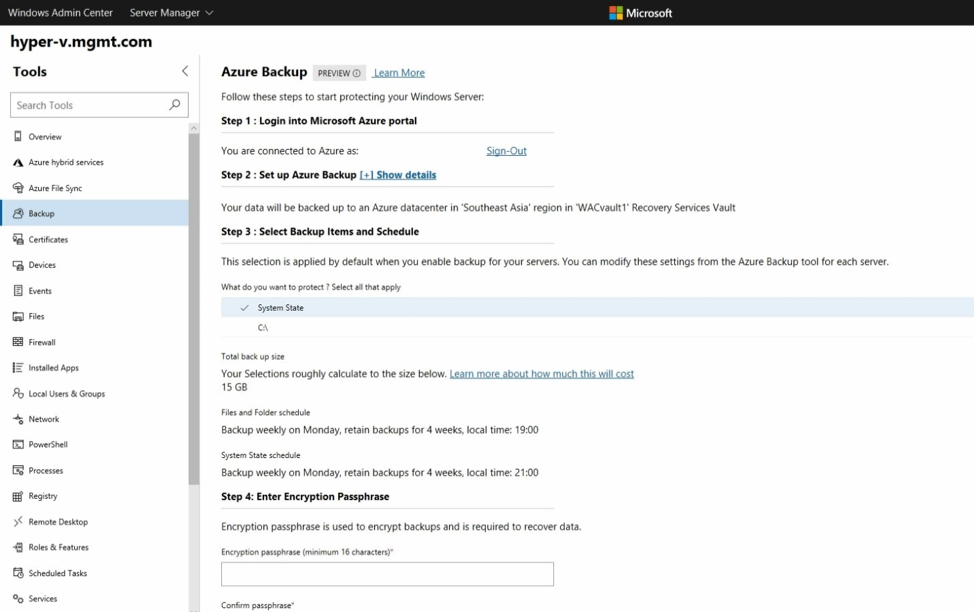Viewport: 974px width, 612px height.
Task: Click the PowerShell tool icon
Action: click(x=18, y=444)
